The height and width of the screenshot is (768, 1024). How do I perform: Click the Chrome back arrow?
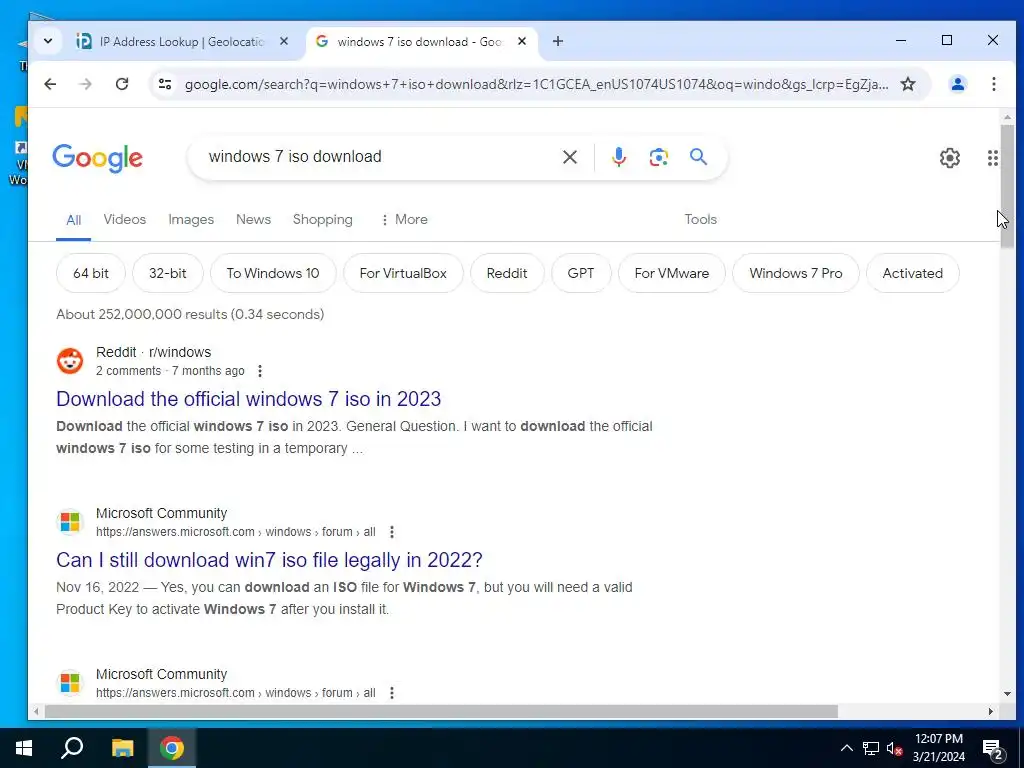coord(50,84)
